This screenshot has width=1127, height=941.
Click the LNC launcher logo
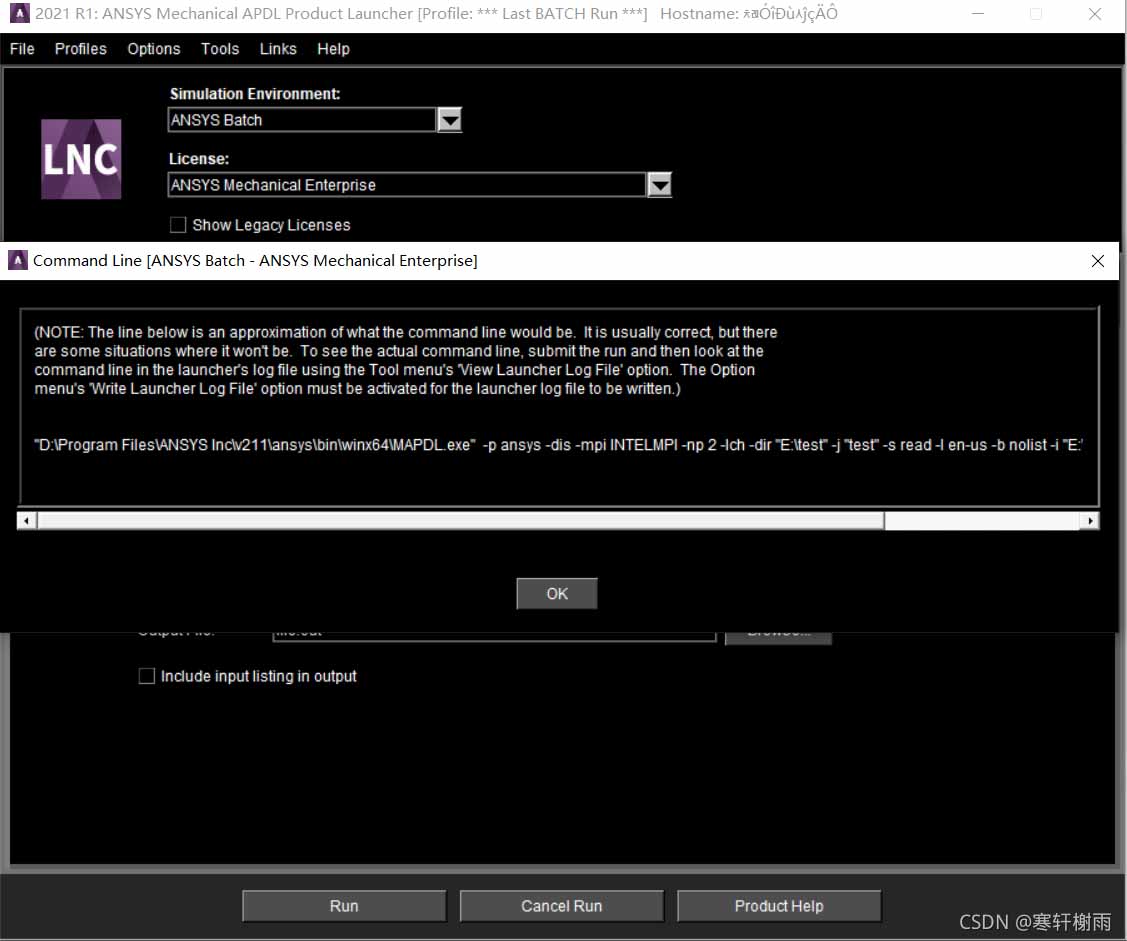coord(81,159)
